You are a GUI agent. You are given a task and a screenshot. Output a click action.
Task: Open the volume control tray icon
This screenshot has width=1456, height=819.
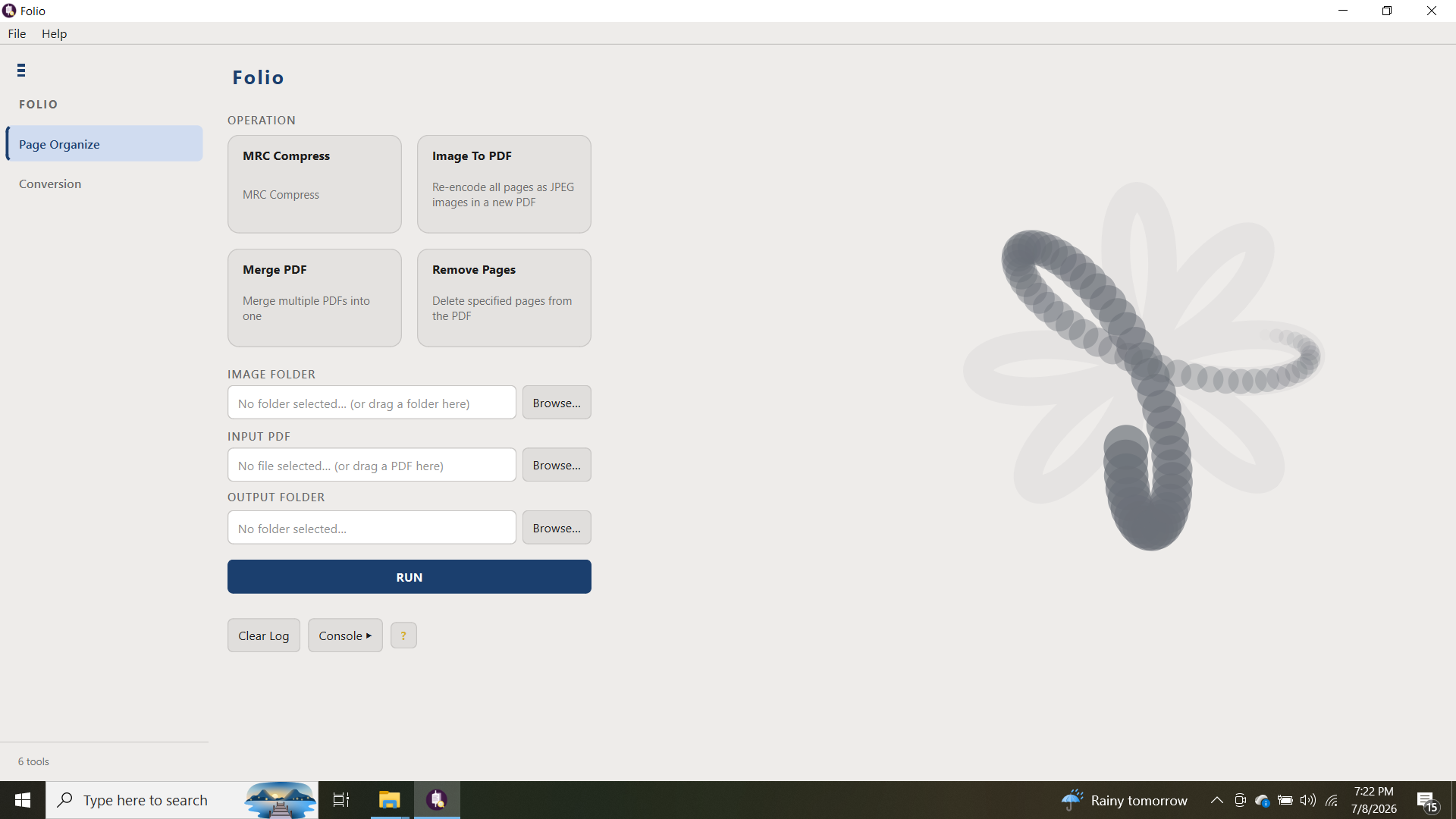click(x=1308, y=800)
